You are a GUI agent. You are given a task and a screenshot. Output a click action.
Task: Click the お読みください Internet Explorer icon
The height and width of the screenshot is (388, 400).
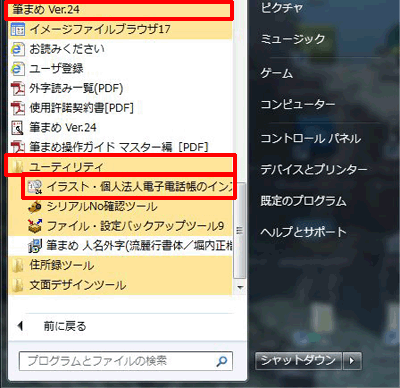(x=18, y=49)
